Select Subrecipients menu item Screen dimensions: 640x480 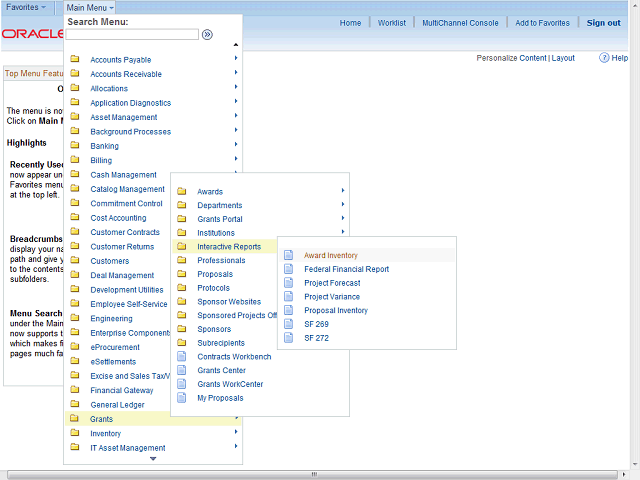coord(221,343)
